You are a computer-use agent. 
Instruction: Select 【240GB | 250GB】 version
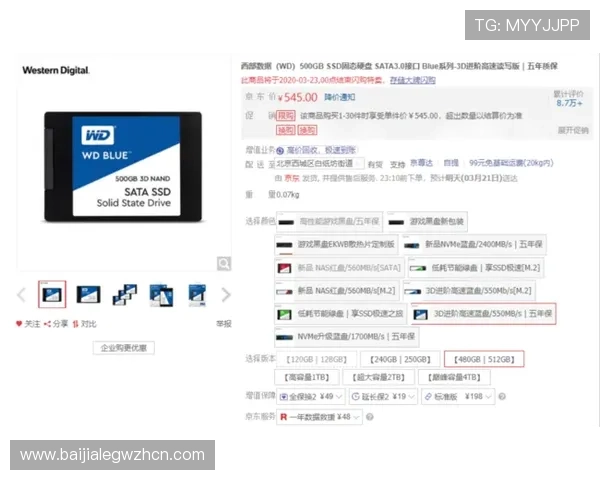[400, 359]
